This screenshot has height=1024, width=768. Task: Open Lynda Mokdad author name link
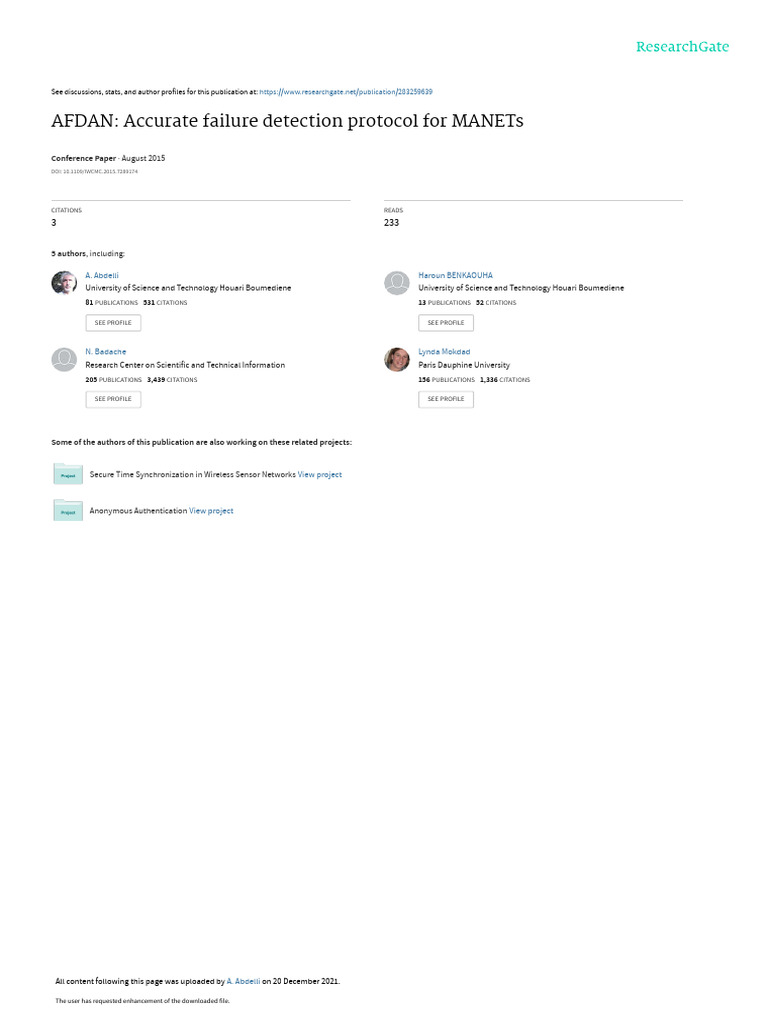coord(444,352)
